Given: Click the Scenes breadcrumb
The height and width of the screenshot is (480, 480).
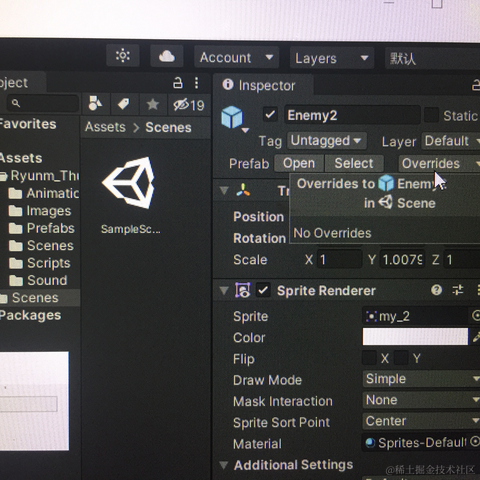Looking at the screenshot, I should 168,128.
